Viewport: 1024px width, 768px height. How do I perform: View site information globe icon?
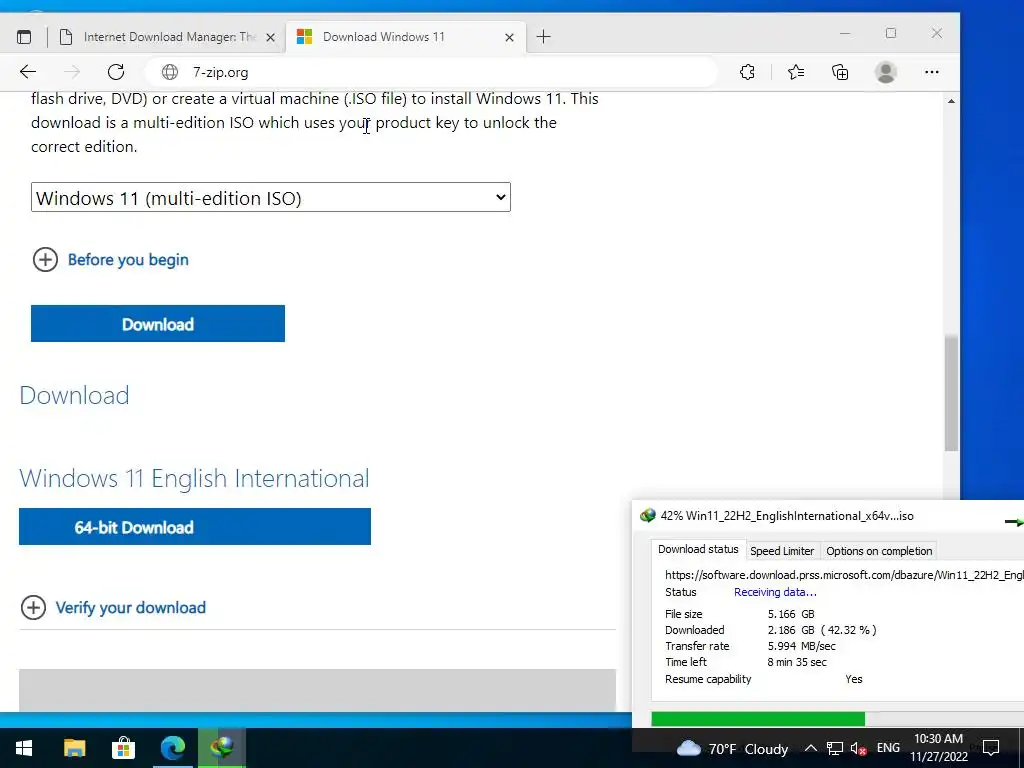170,72
